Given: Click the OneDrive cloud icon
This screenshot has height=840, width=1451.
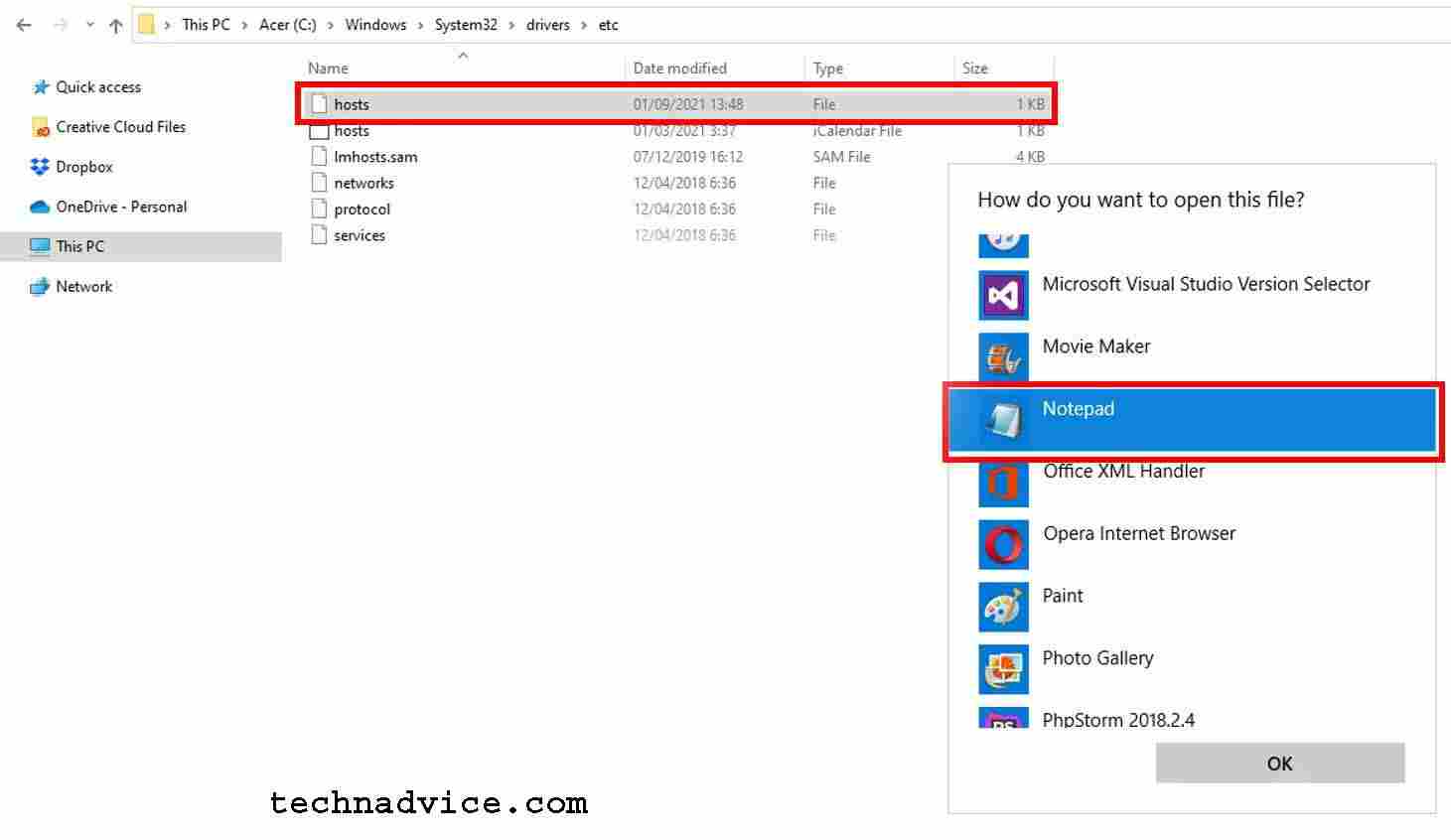Looking at the screenshot, I should (x=40, y=207).
